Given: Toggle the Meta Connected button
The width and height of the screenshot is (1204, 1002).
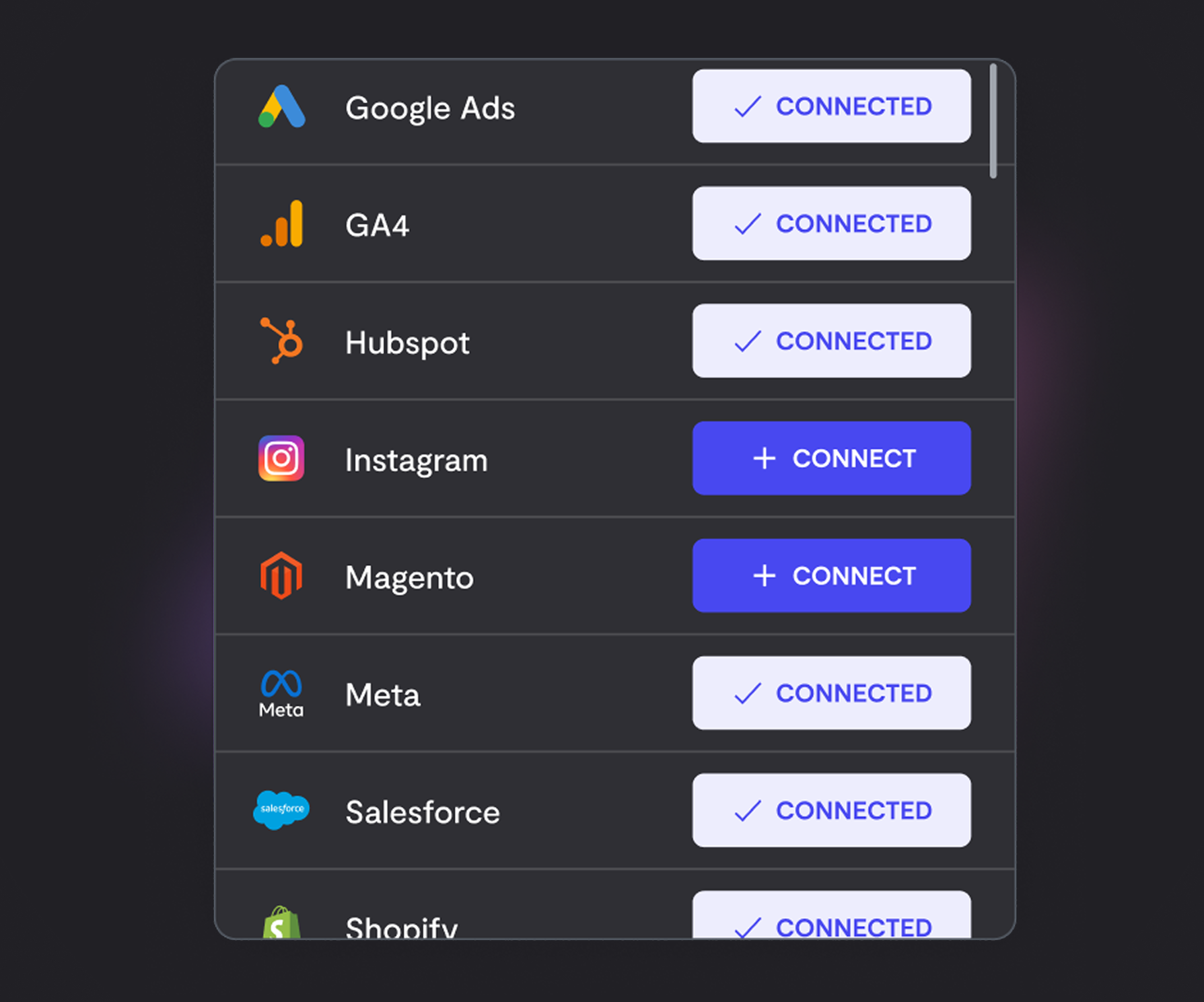Looking at the screenshot, I should tap(831, 693).
